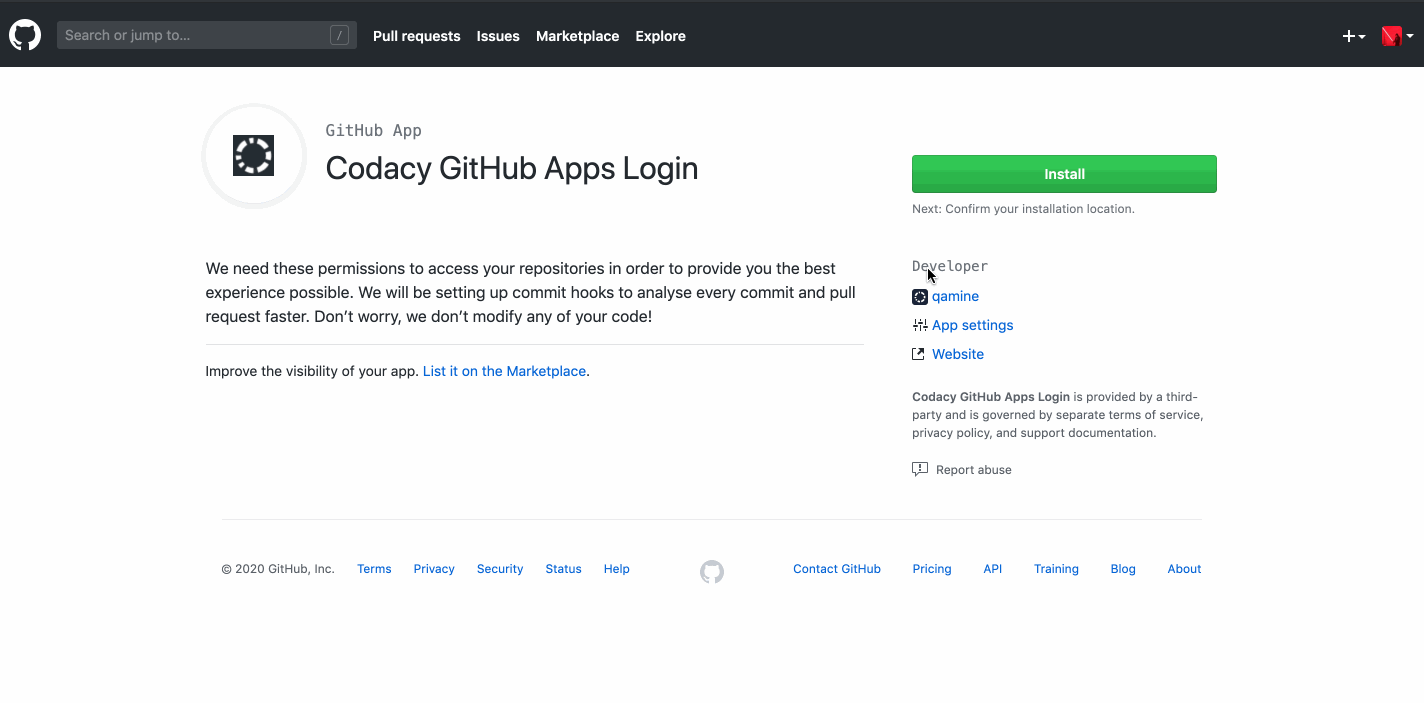Open the List it on the Marketplace link
Screen dimensions: 1424x703
pyautogui.click(x=504, y=371)
